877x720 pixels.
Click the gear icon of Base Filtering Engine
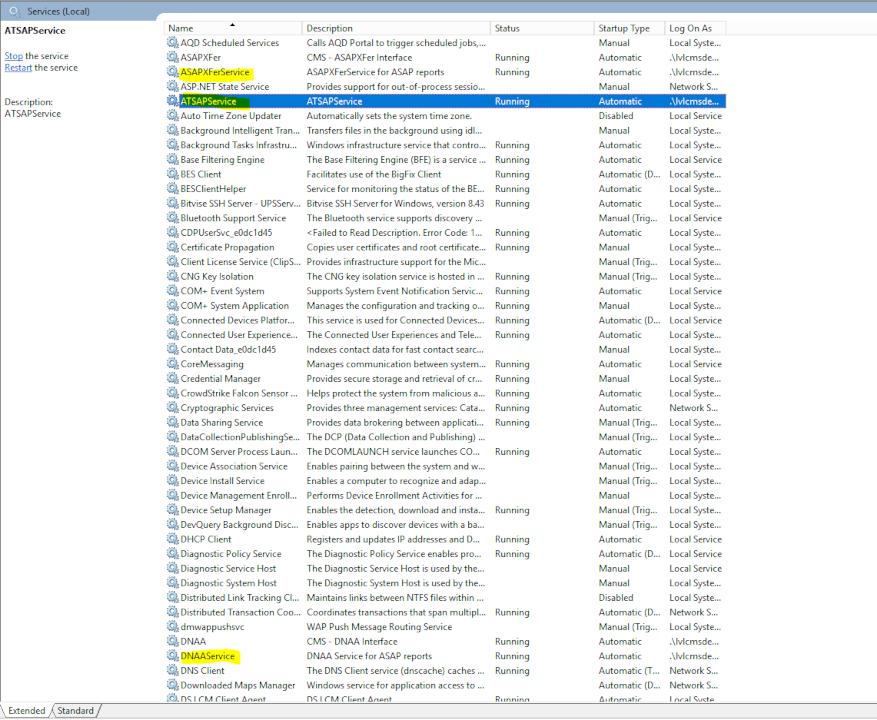[x=172, y=159]
